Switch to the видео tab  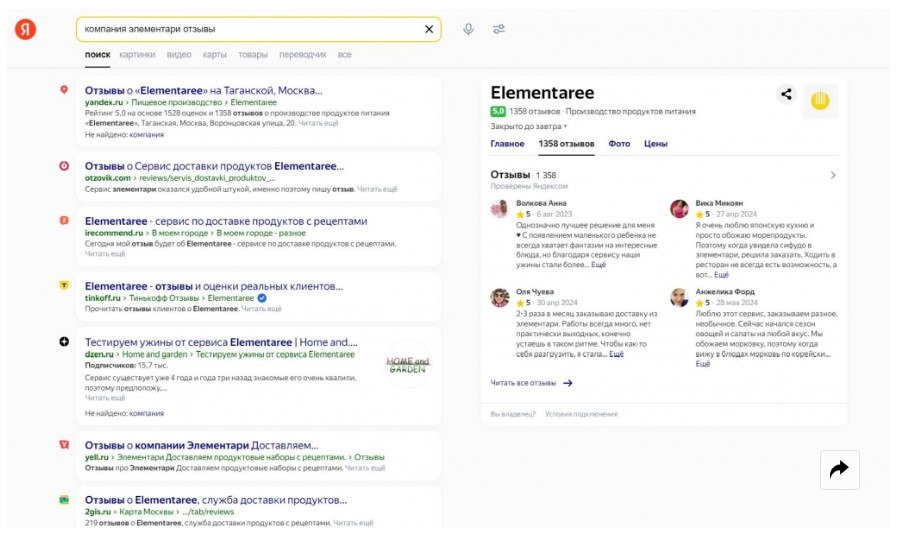point(179,55)
